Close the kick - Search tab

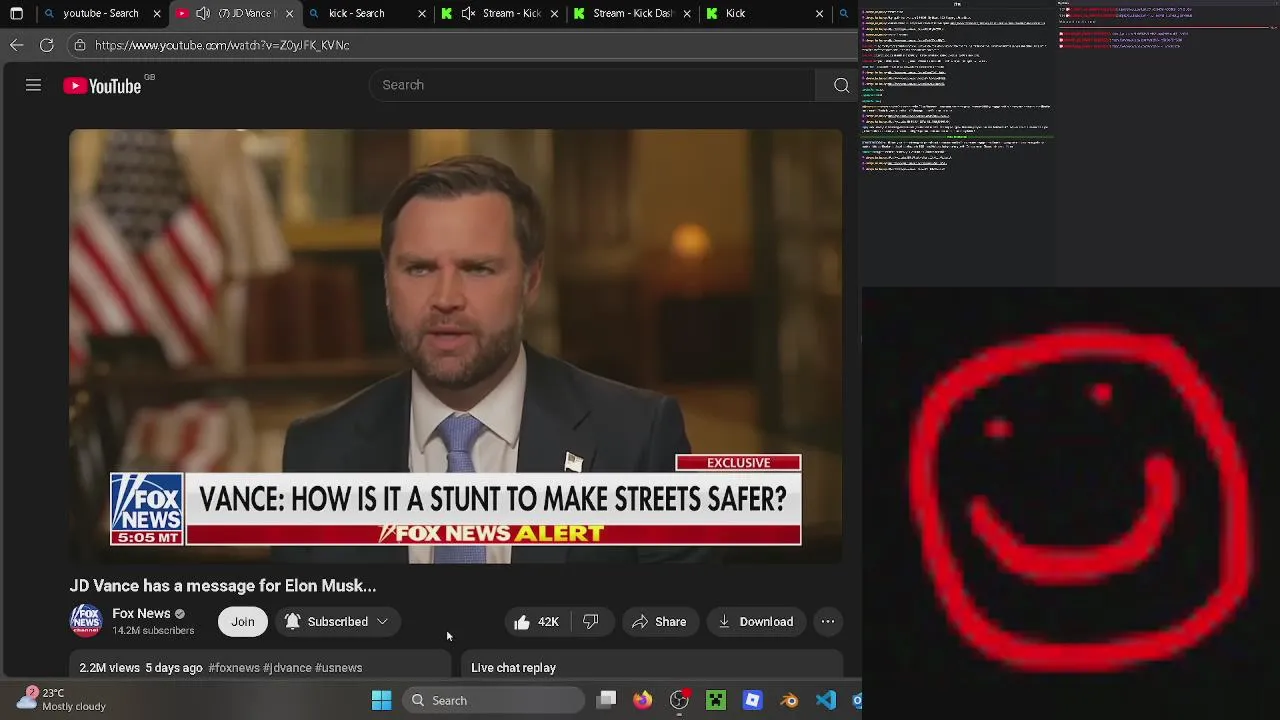coord(422,13)
